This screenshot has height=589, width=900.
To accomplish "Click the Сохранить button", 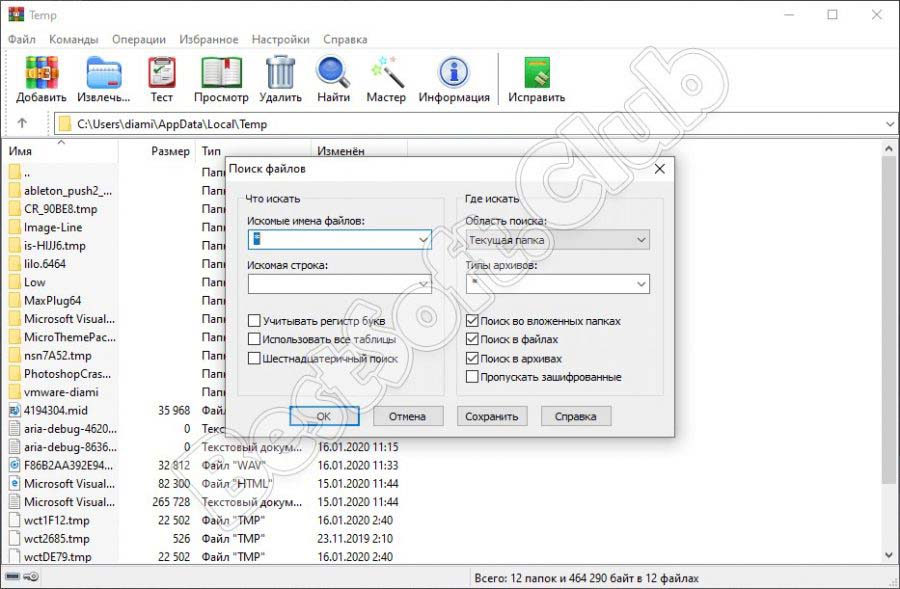I will [x=492, y=416].
